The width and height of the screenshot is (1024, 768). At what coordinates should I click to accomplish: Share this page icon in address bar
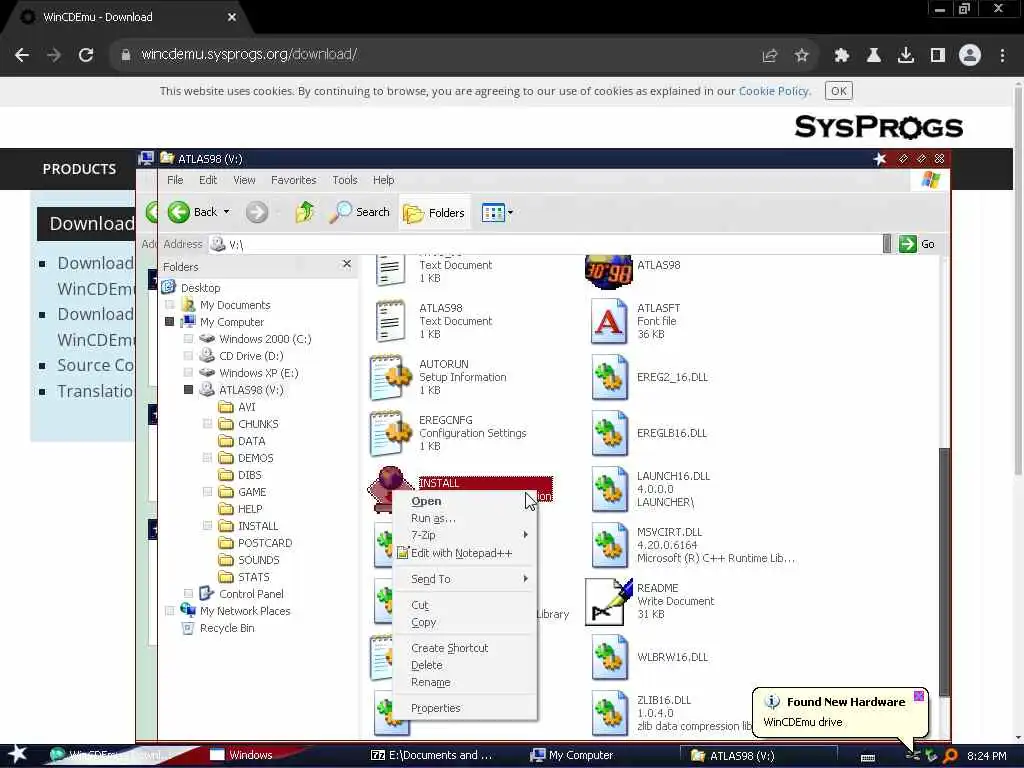pyautogui.click(x=769, y=56)
